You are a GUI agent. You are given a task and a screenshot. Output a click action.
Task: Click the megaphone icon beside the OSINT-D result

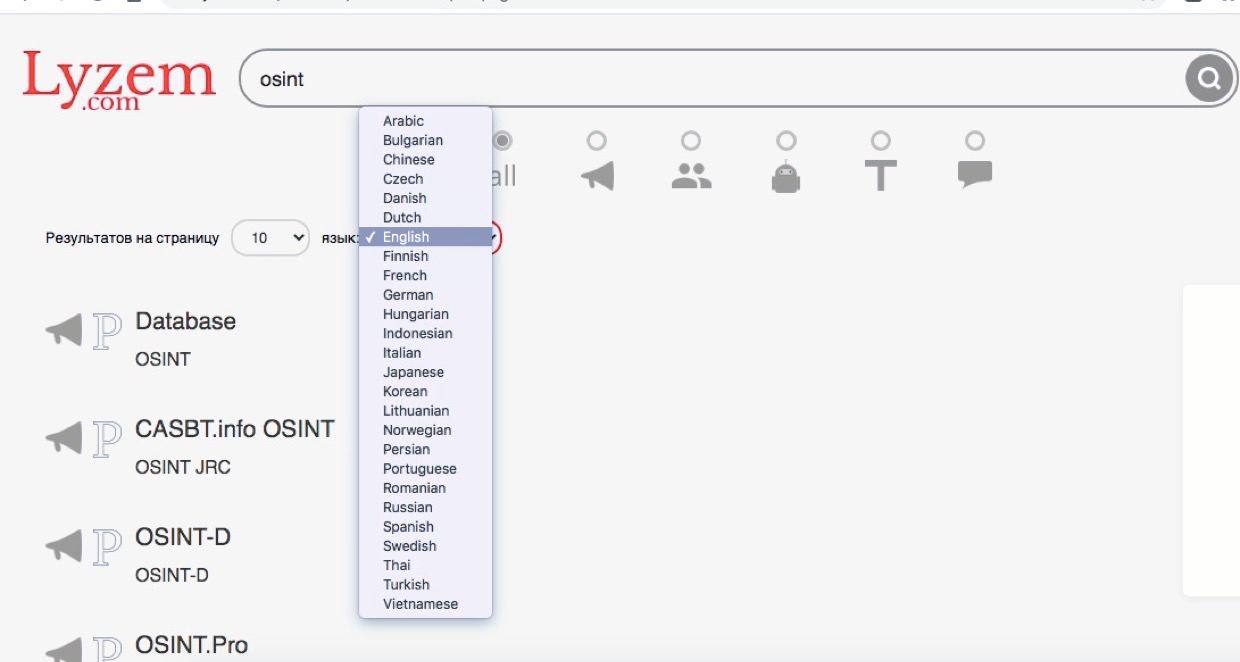pyautogui.click(x=64, y=545)
